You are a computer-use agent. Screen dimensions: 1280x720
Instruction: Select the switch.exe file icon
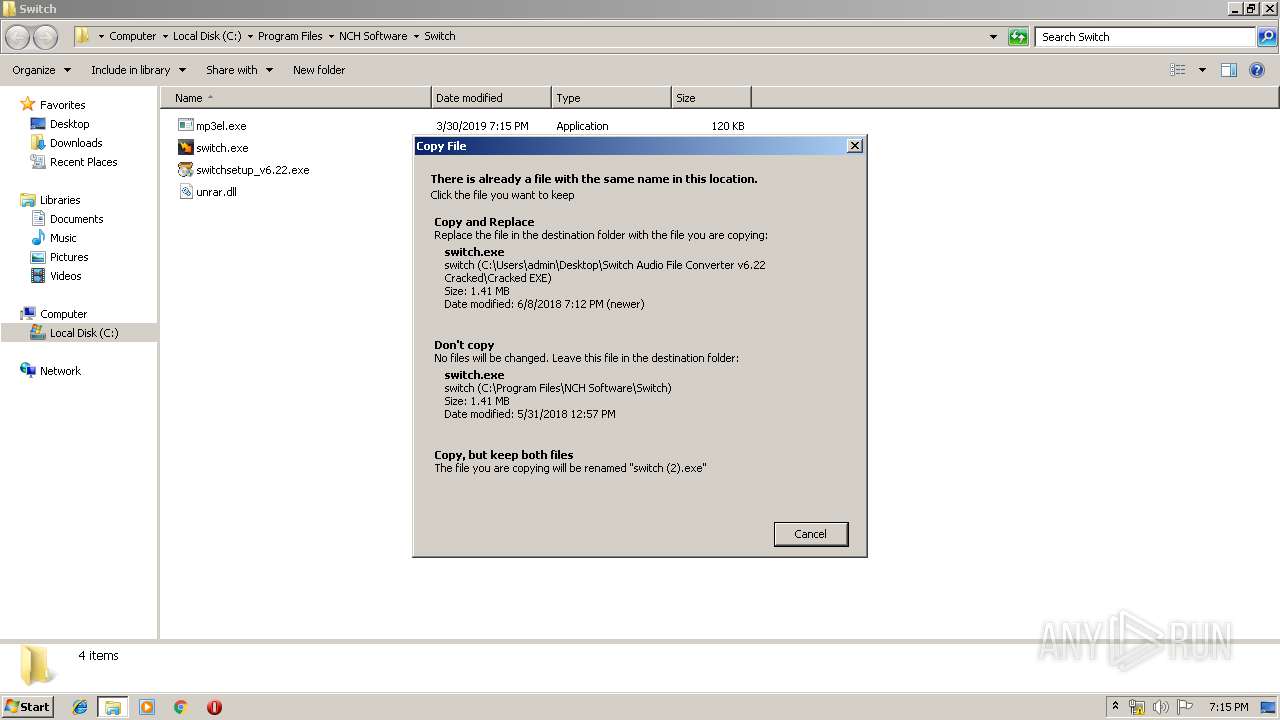[x=185, y=148]
